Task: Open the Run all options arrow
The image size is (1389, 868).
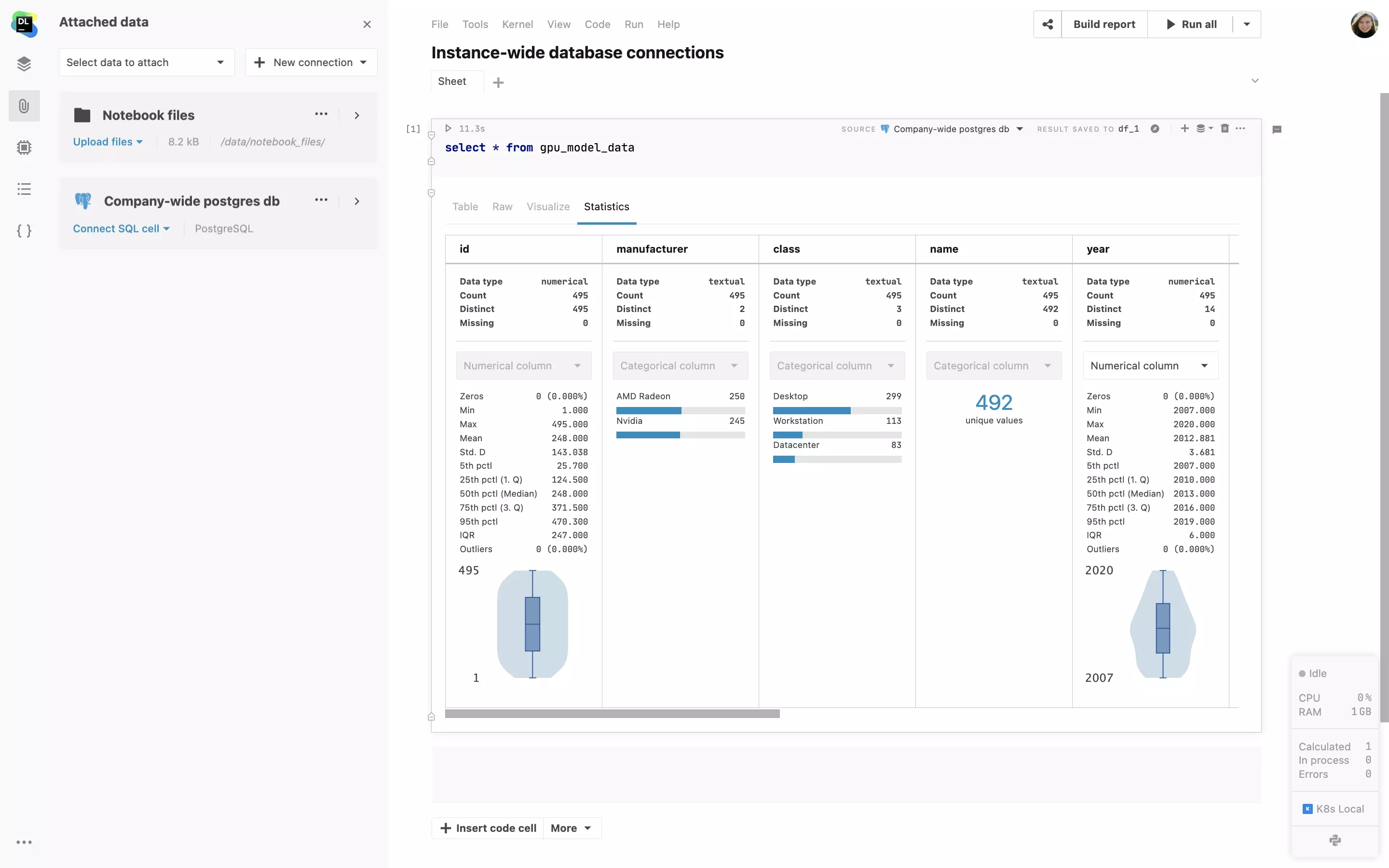Action: pos(1246,25)
